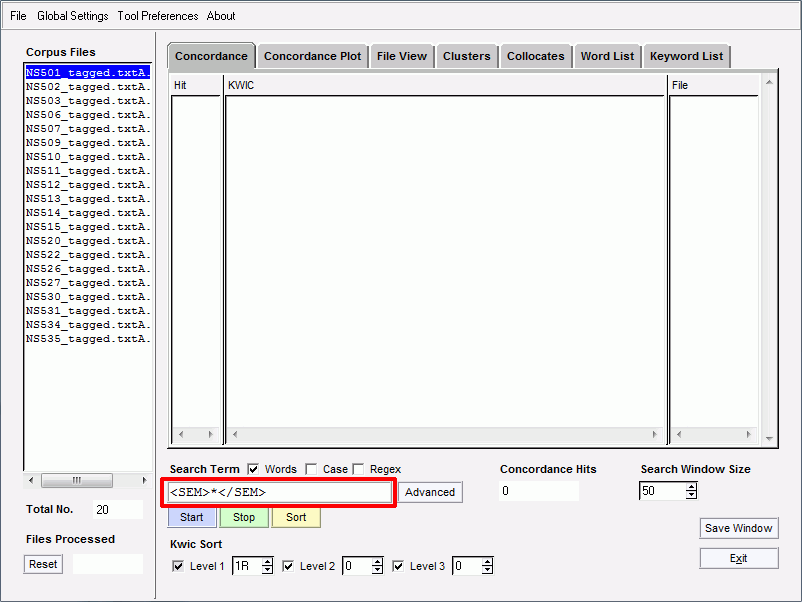802x602 pixels.
Task: Increase the Level 3 sort value
Action: pos(487,562)
